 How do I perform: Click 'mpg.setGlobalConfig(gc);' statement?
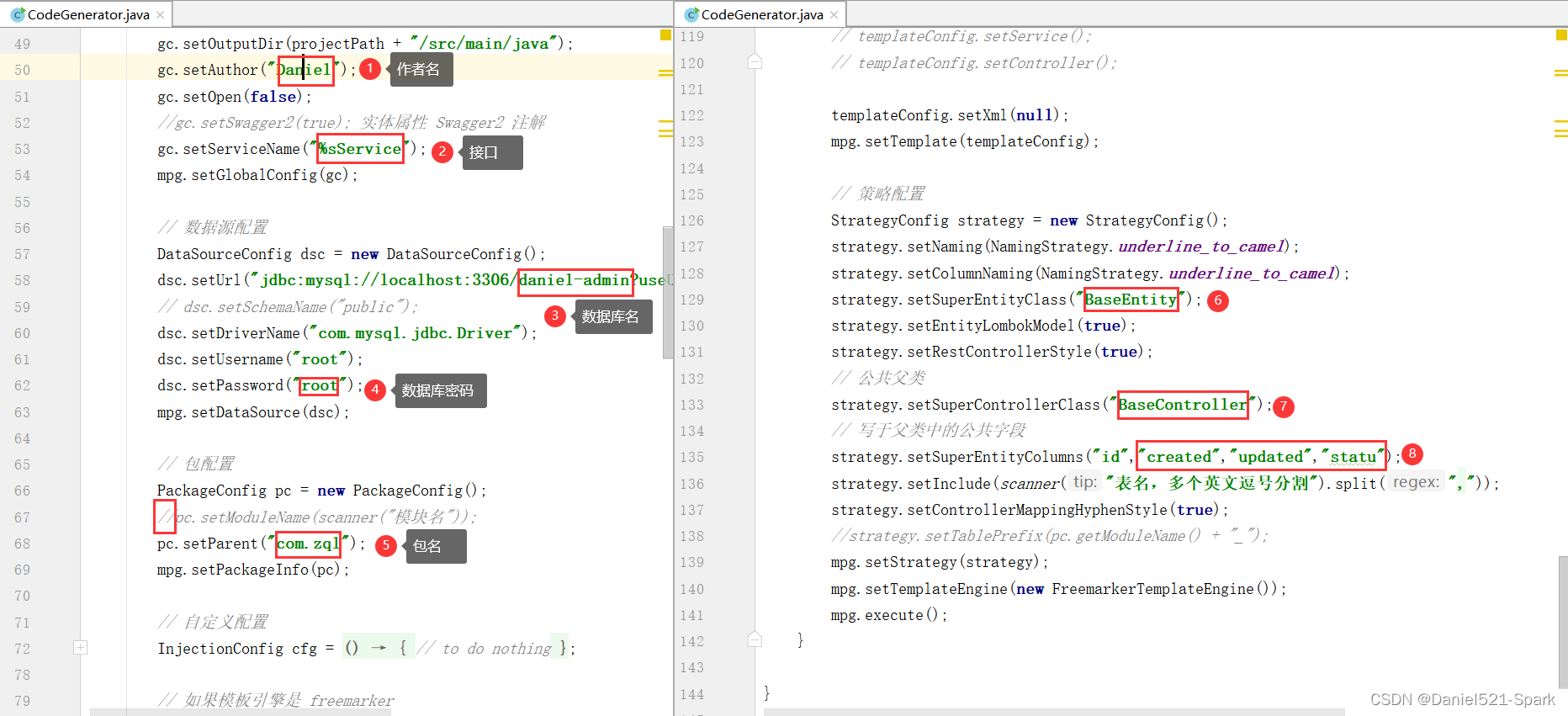257,175
